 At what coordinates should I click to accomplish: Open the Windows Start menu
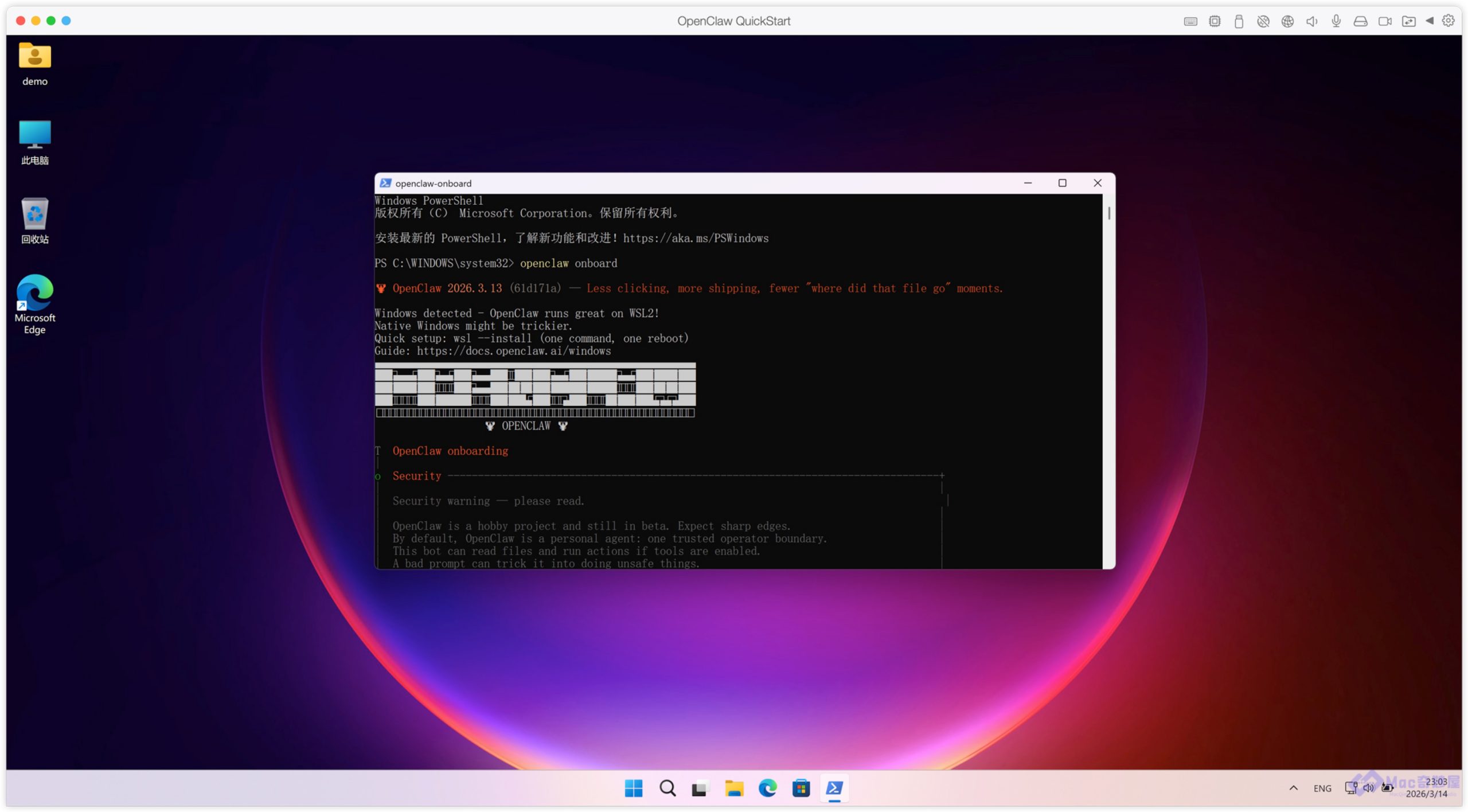[633, 788]
